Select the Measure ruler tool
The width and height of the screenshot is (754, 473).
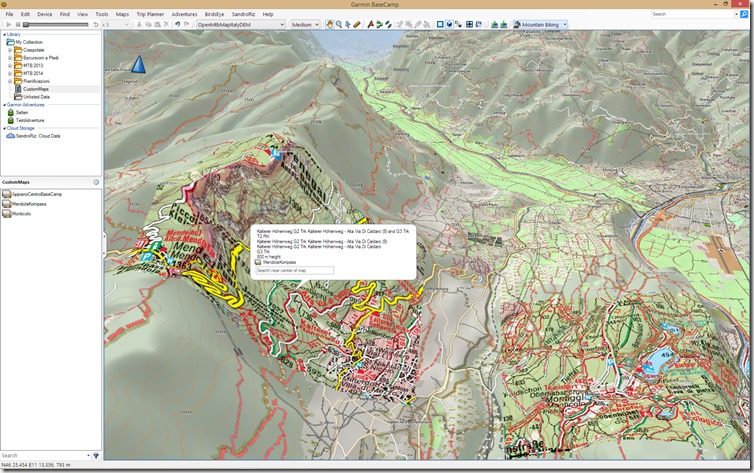coord(357,24)
